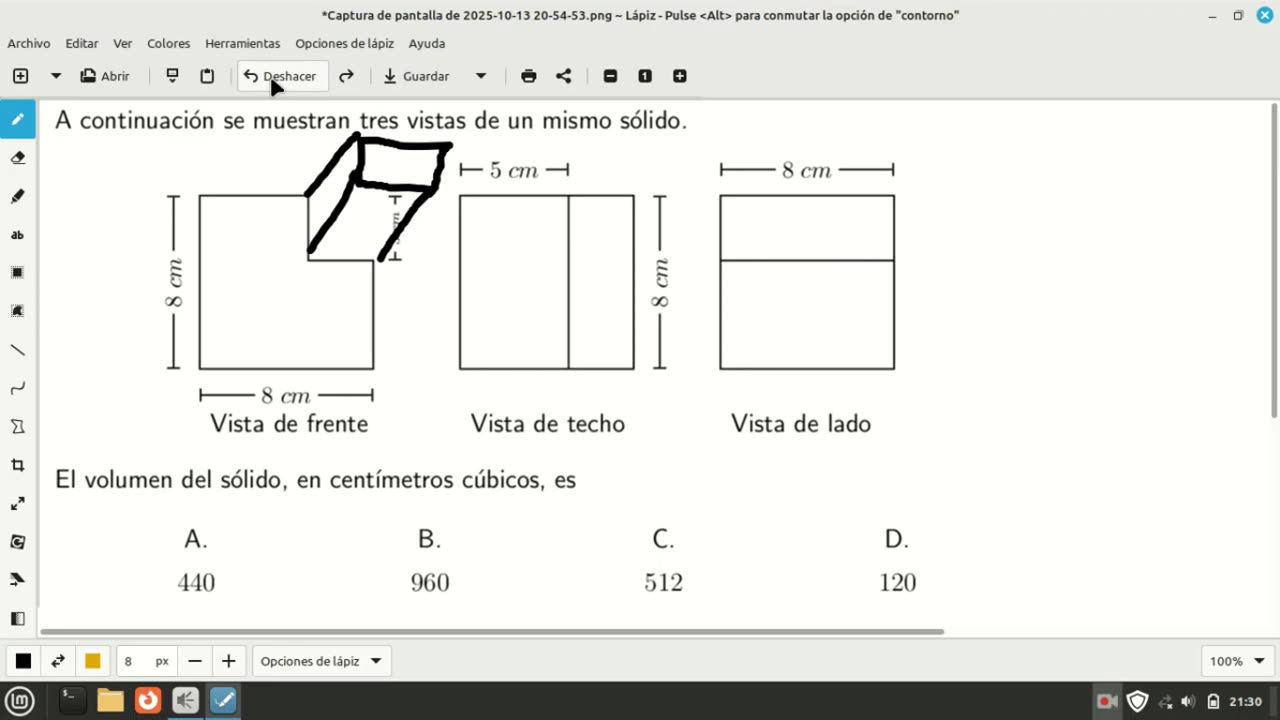Open the Linux Mint start menu

[x=20, y=701]
